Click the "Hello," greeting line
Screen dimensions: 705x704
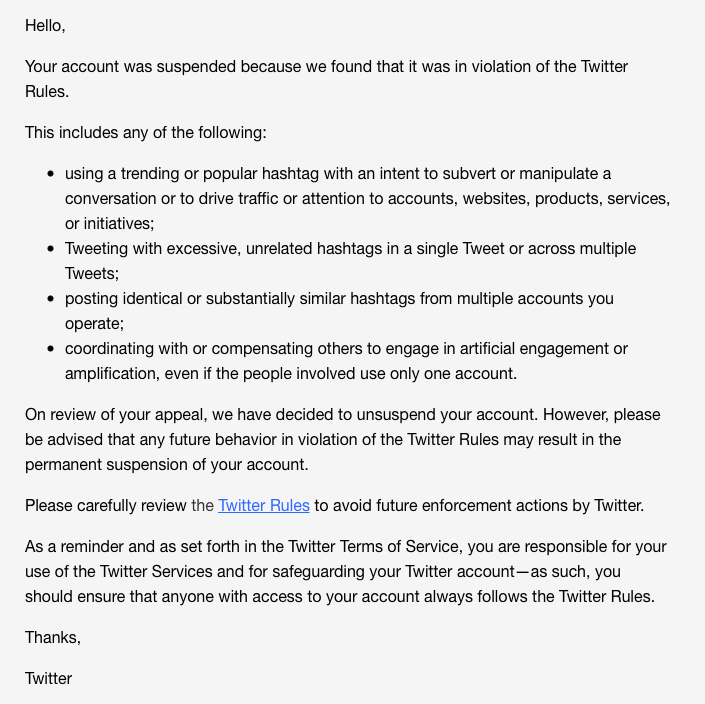click(x=45, y=26)
